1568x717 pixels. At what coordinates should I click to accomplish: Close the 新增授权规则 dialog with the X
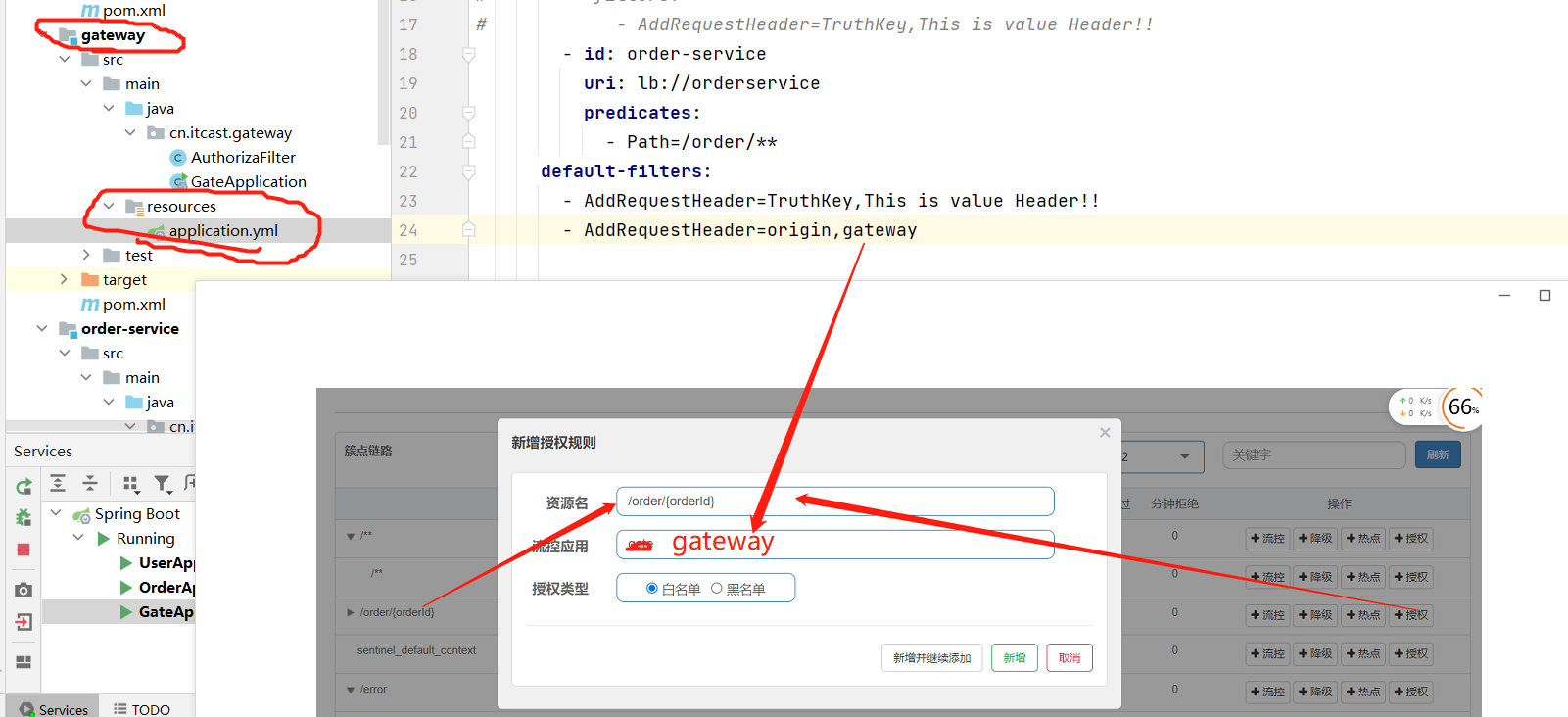[1105, 433]
